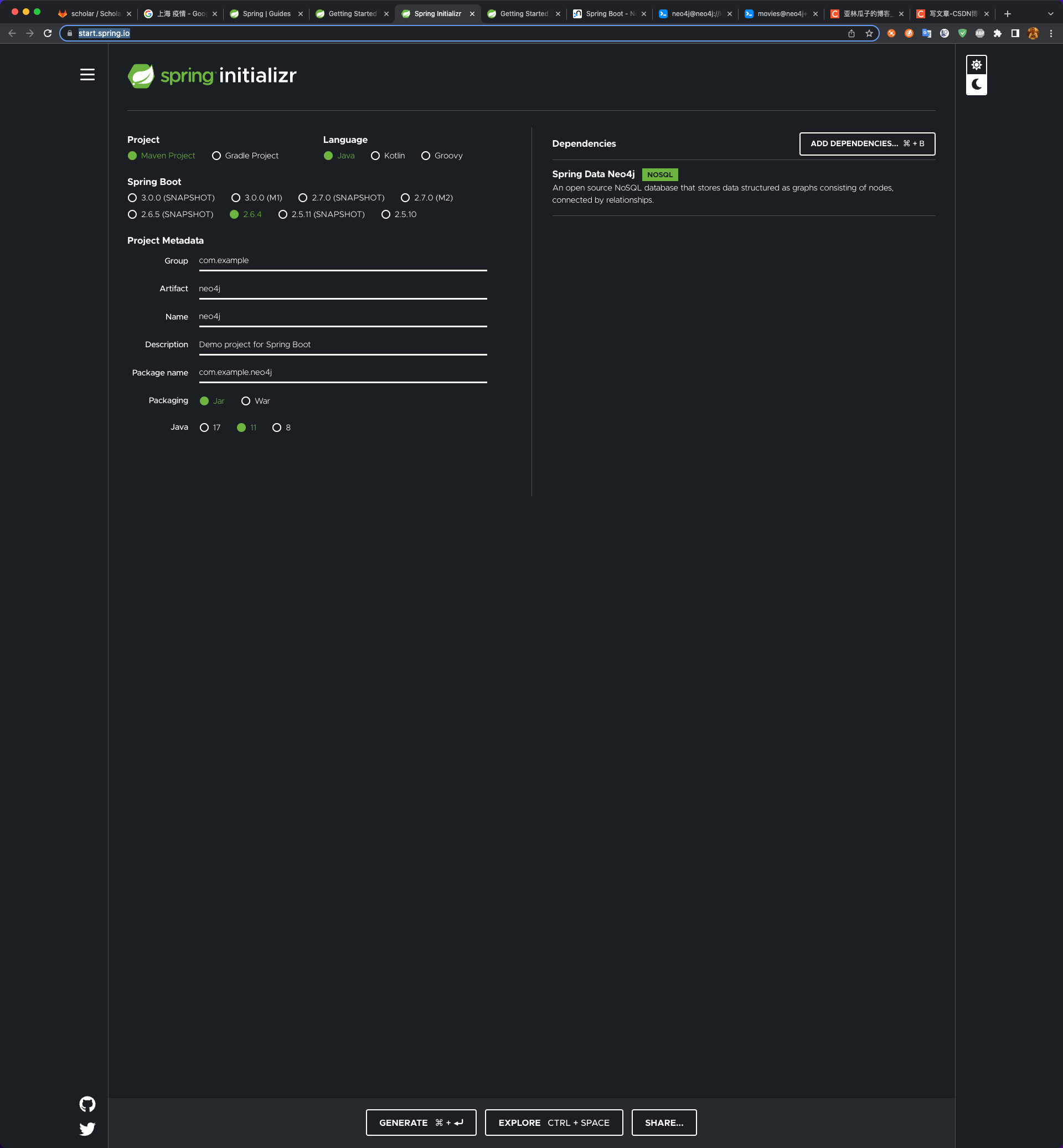The height and width of the screenshot is (1148, 1063).
Task: Bookmark this page with star icon
Action: point(869,33)
